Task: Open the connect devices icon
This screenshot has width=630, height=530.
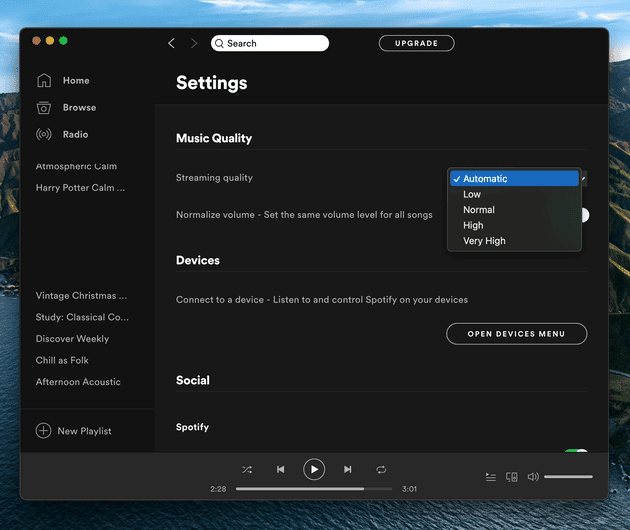Action: point(511,477)
